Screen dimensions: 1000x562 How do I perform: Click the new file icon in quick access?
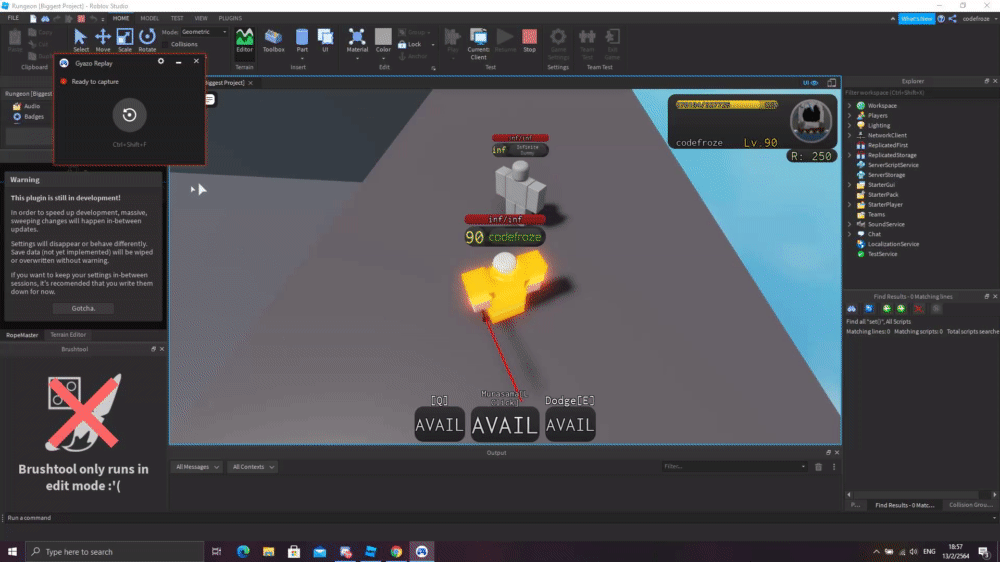33,18
